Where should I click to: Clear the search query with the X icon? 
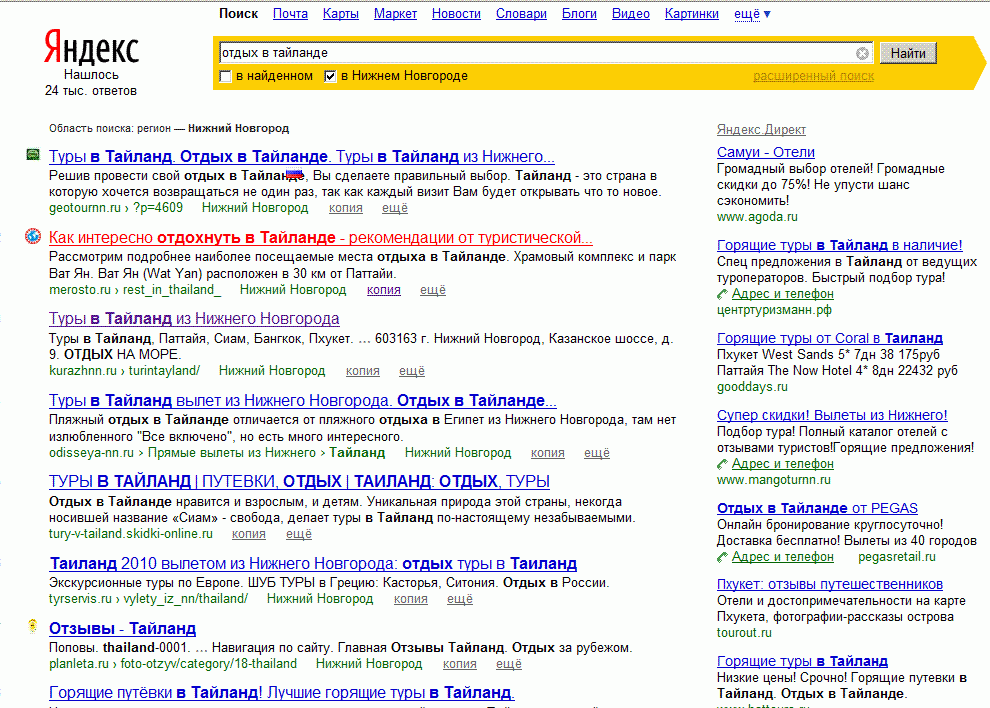click(x=862, y=53)
